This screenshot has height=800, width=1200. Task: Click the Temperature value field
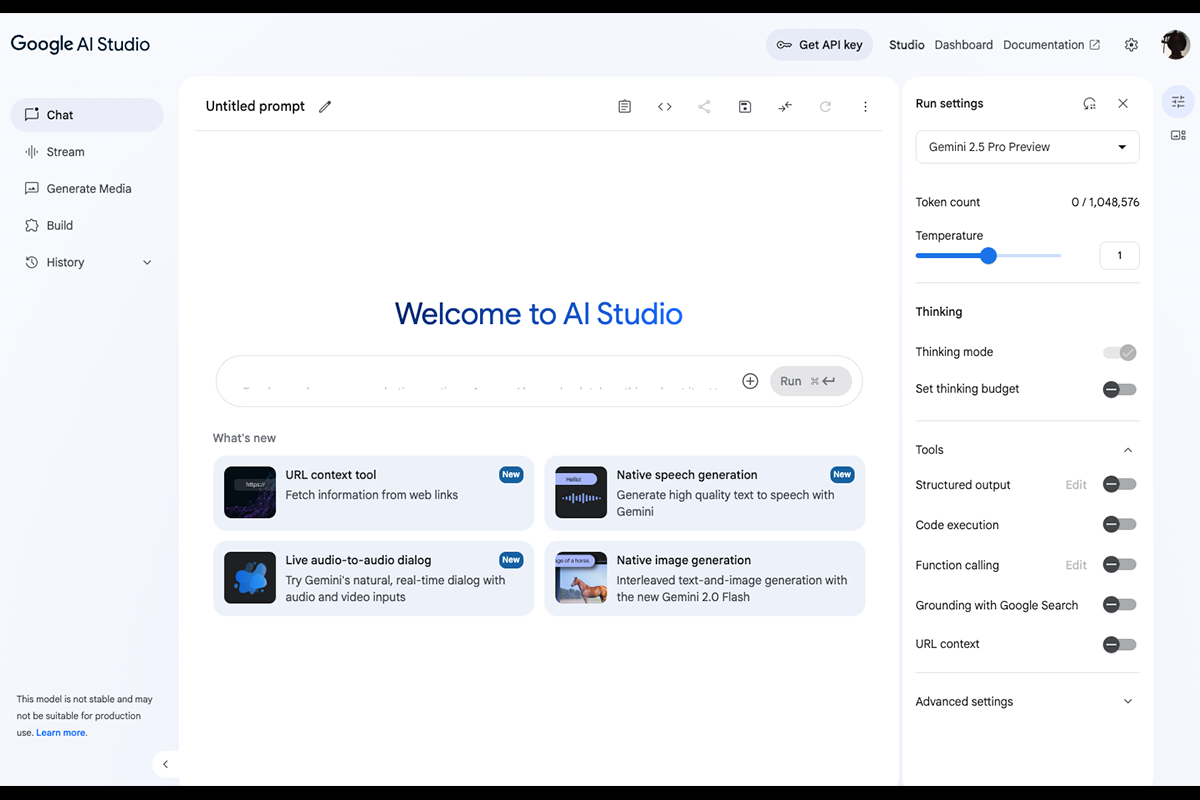click(x=1119, y=256)
